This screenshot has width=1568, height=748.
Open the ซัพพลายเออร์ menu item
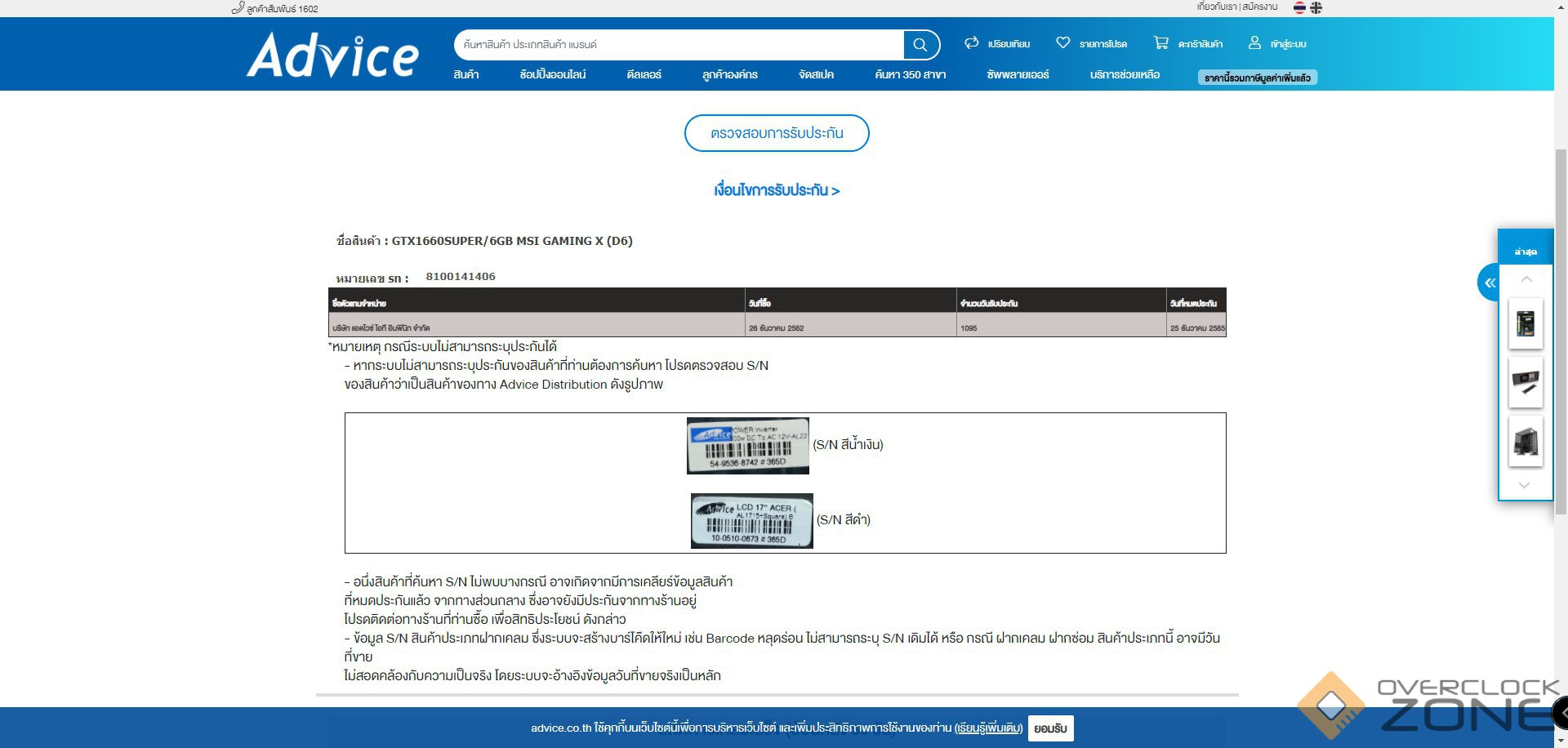(x=1018, y=74)
